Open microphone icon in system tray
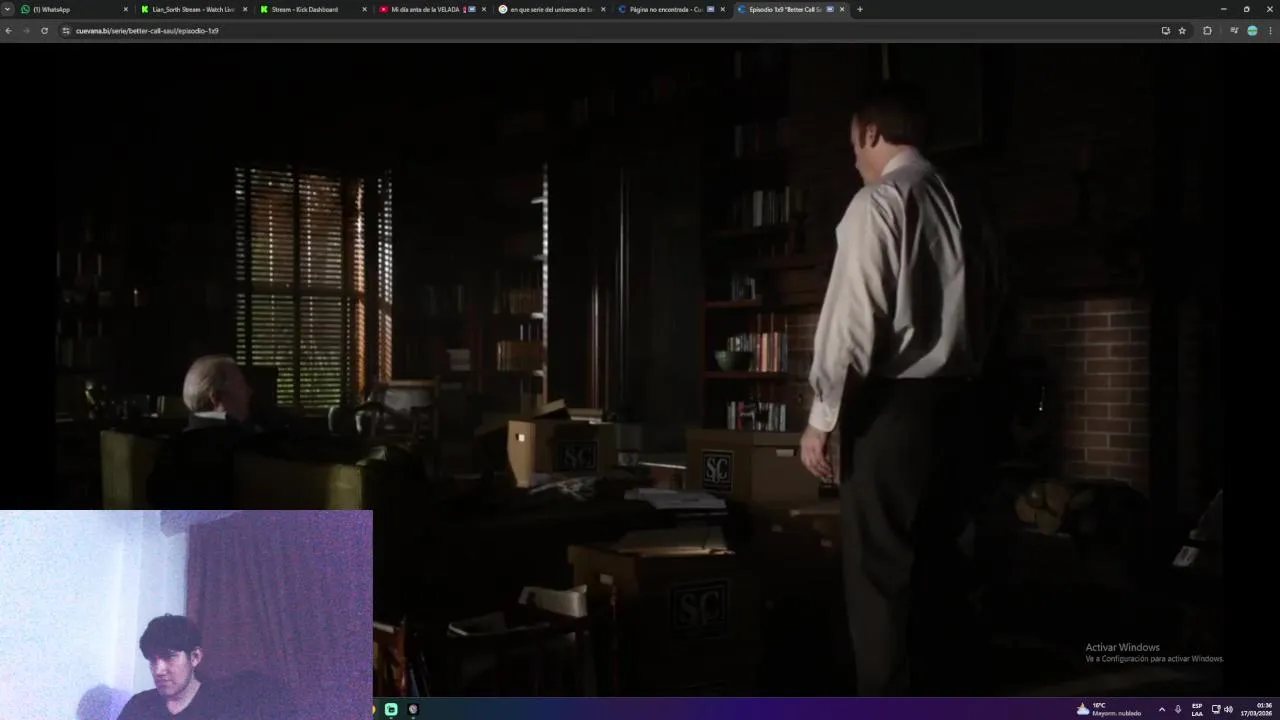The height and width of the screenshot is (720, 1280). 1178,709
